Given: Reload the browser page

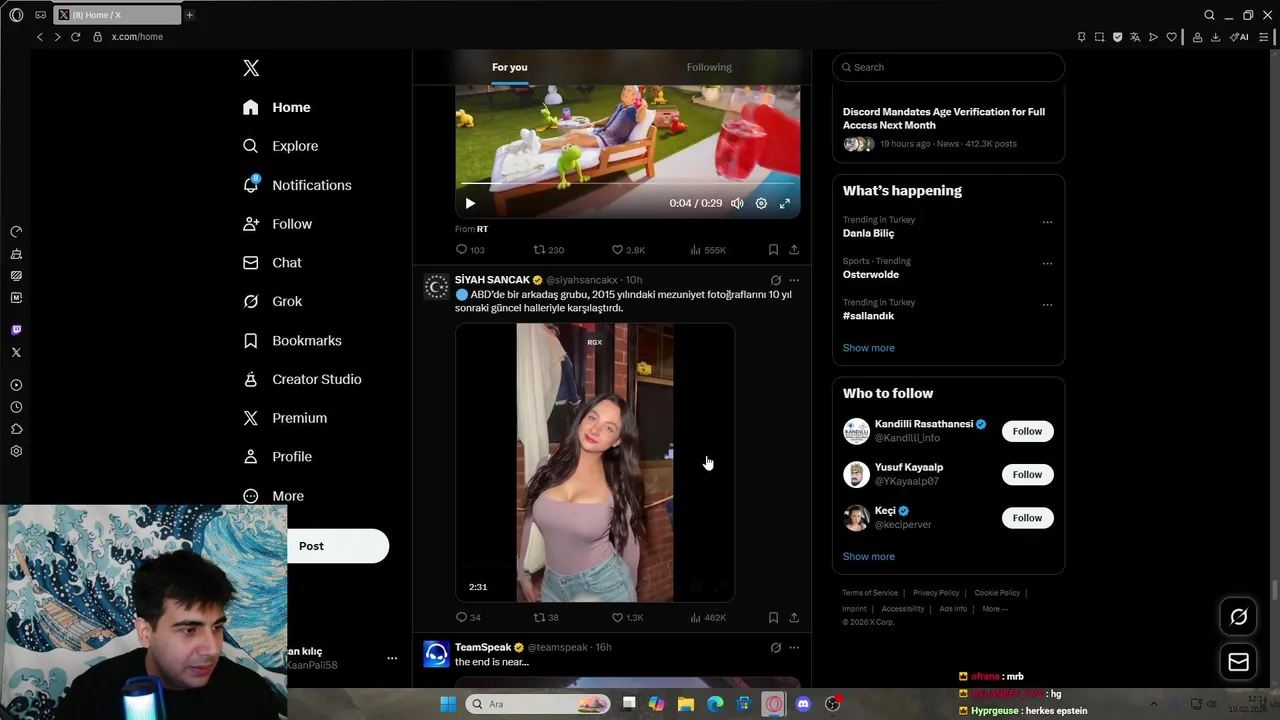Looking at the screenshot, I should click(75, 37).
